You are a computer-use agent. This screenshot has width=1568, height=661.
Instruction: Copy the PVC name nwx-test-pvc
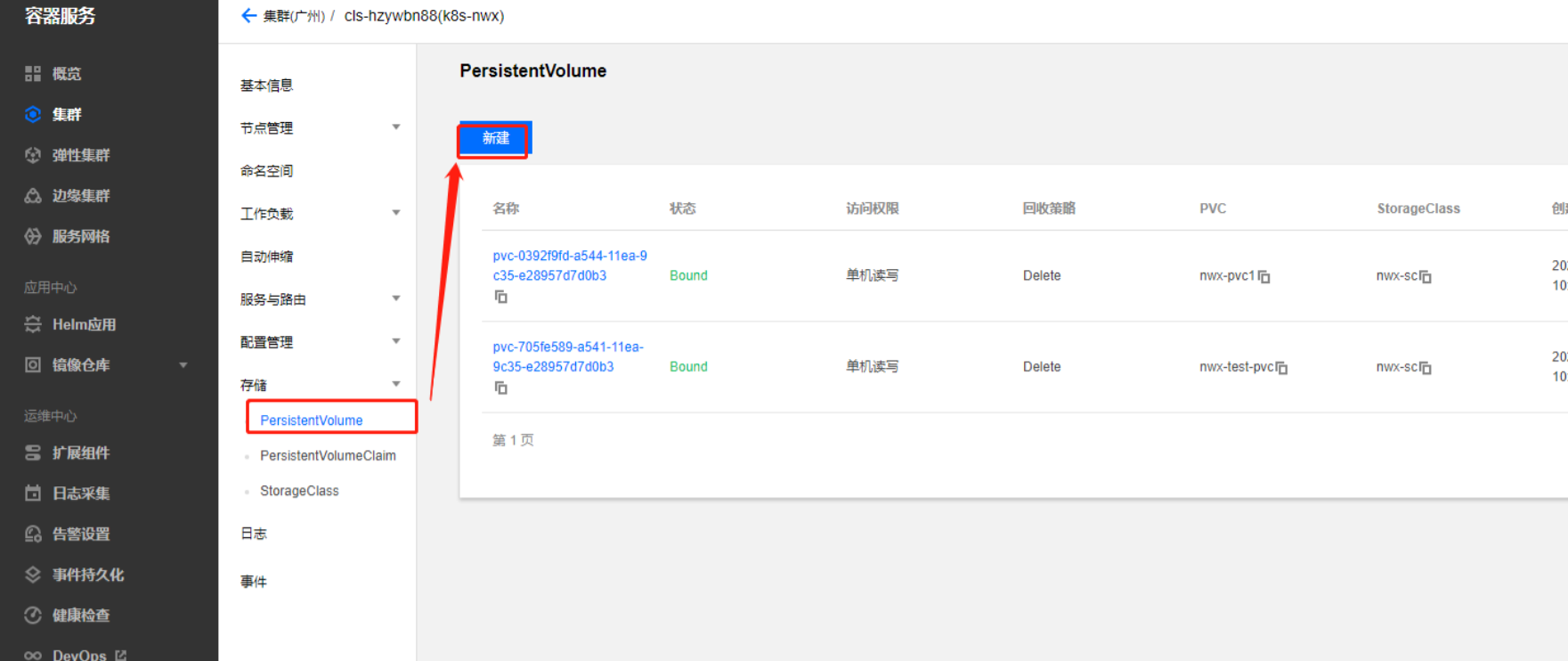(x=1281, y=367)
